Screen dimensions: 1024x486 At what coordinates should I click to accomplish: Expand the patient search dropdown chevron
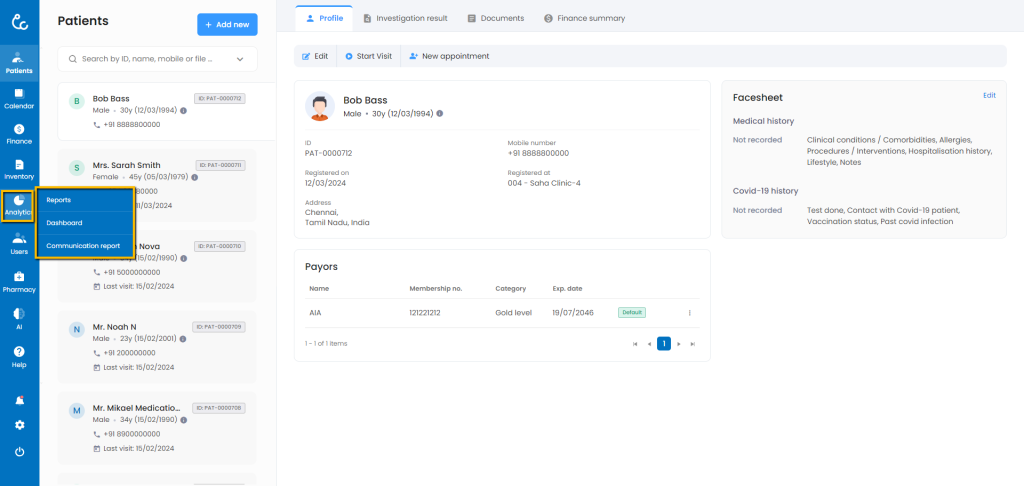[240, 59]
